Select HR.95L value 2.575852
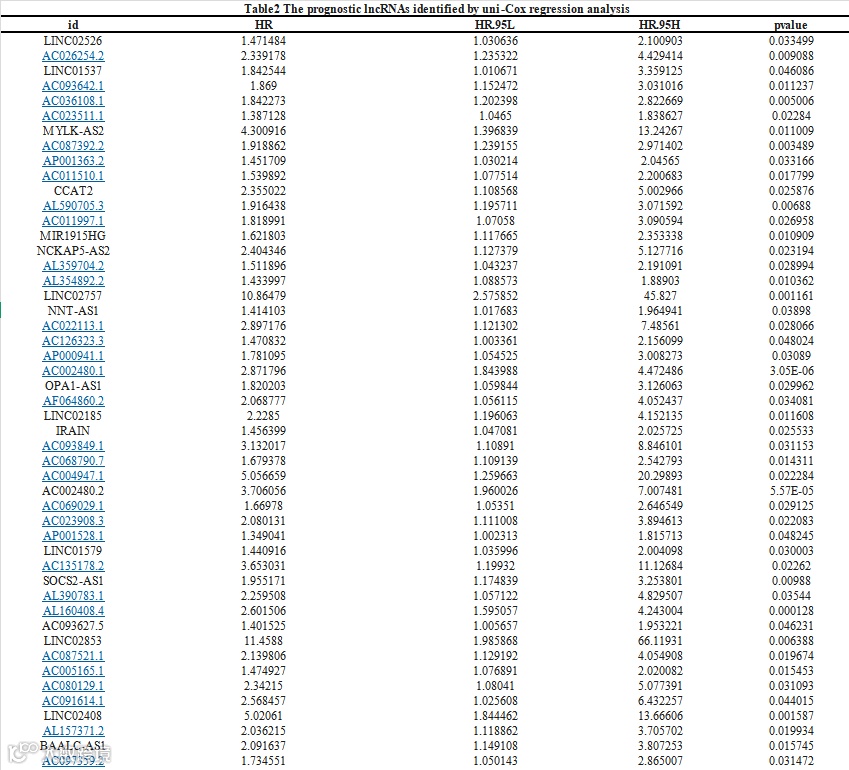 click(495, 296)
